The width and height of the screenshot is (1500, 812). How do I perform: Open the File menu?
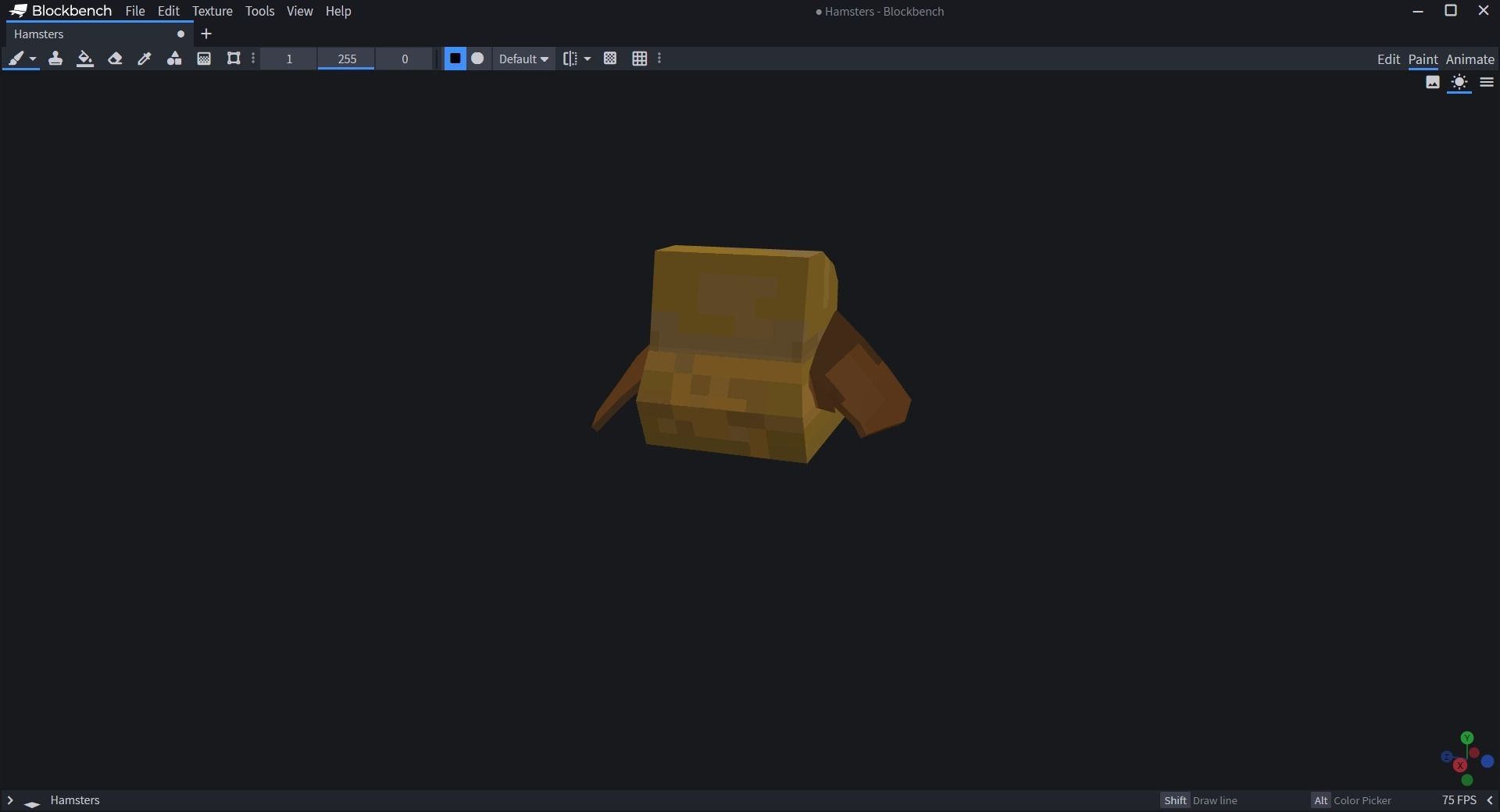pos(135,11)
